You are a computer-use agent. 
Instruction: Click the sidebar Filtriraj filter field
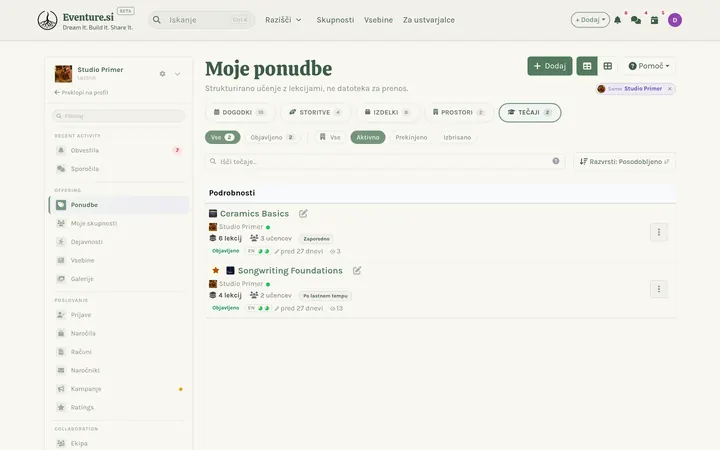click(118, 116)
